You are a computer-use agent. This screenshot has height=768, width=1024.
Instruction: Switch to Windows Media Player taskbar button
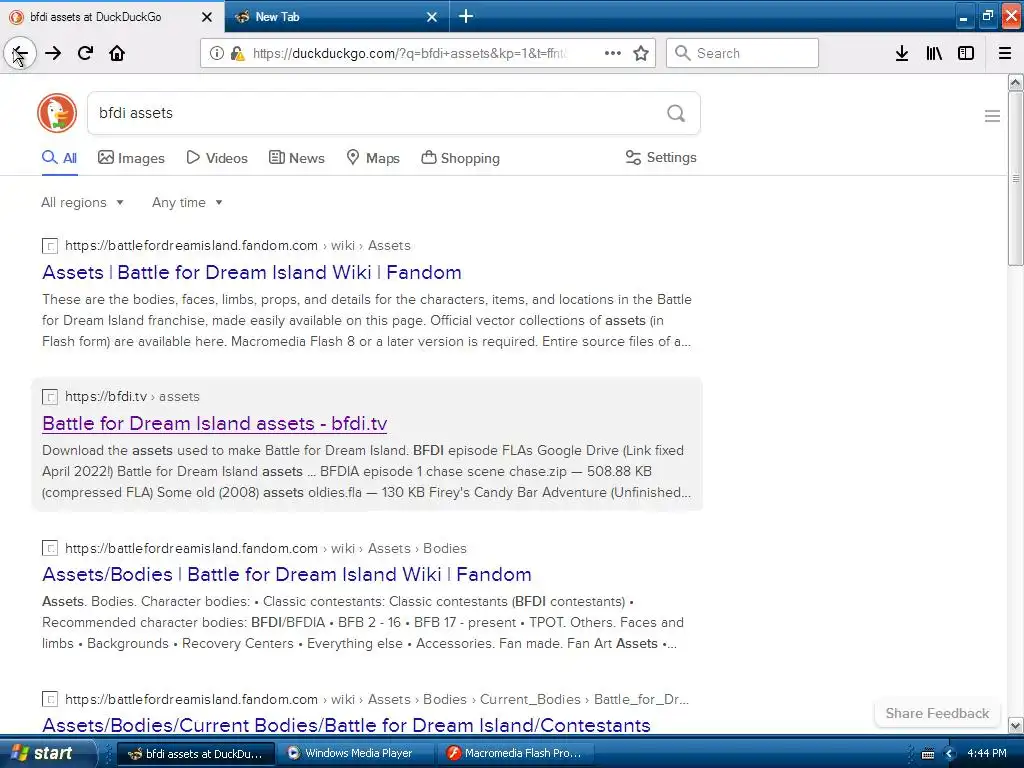(x=355, y=753)
